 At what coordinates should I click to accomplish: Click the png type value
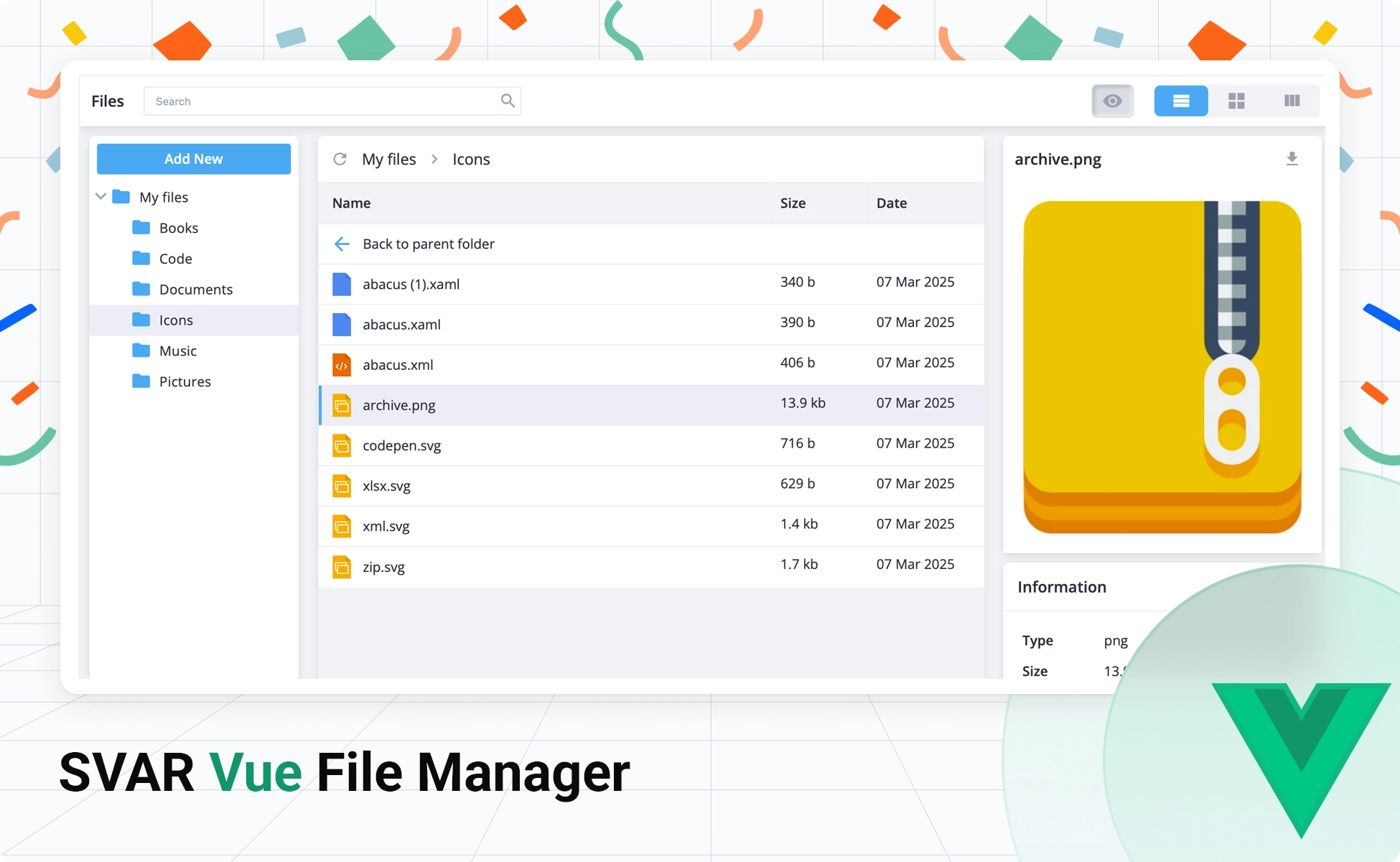1116,641
